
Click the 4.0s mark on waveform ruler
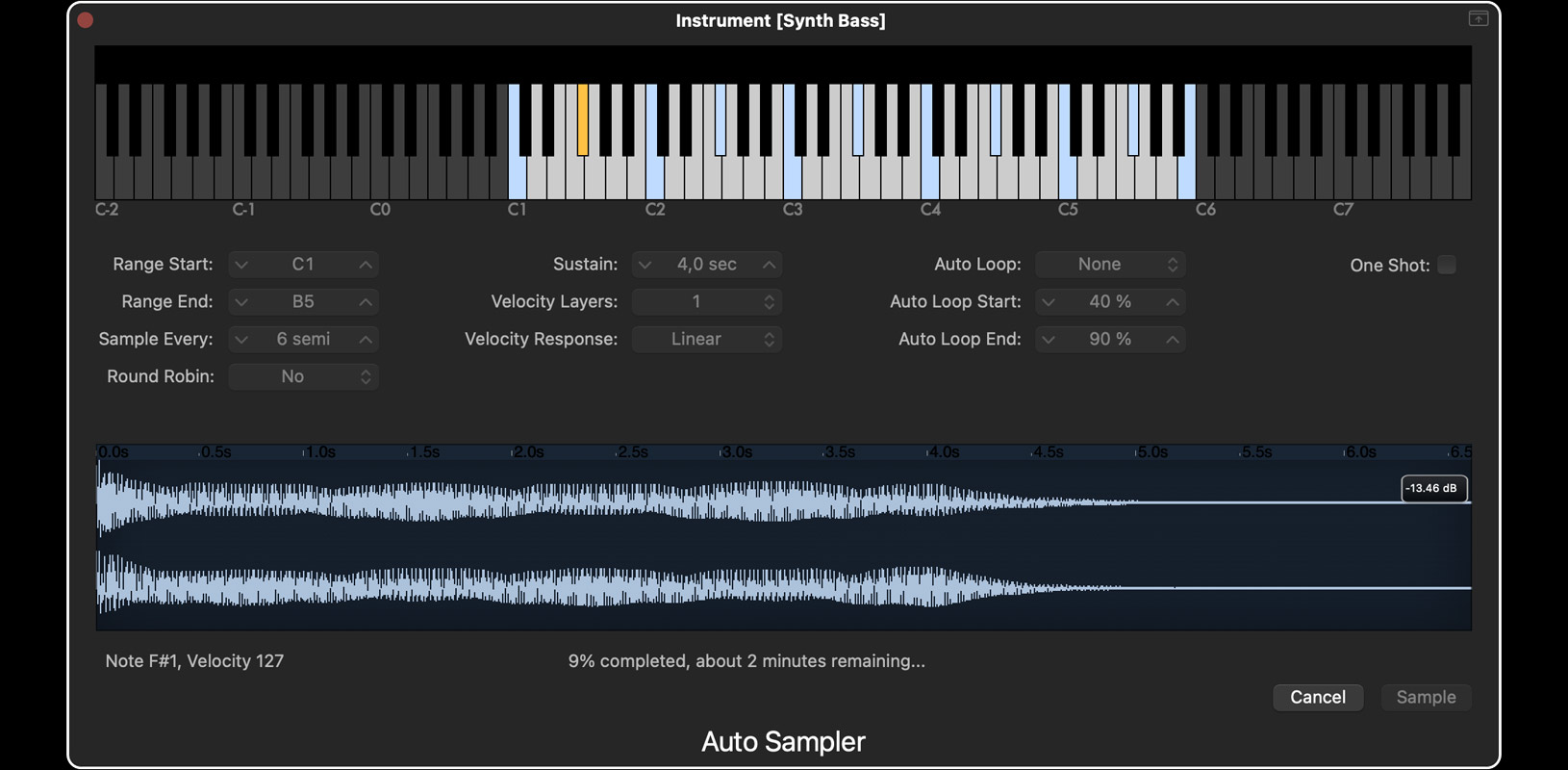coord(944,452)
